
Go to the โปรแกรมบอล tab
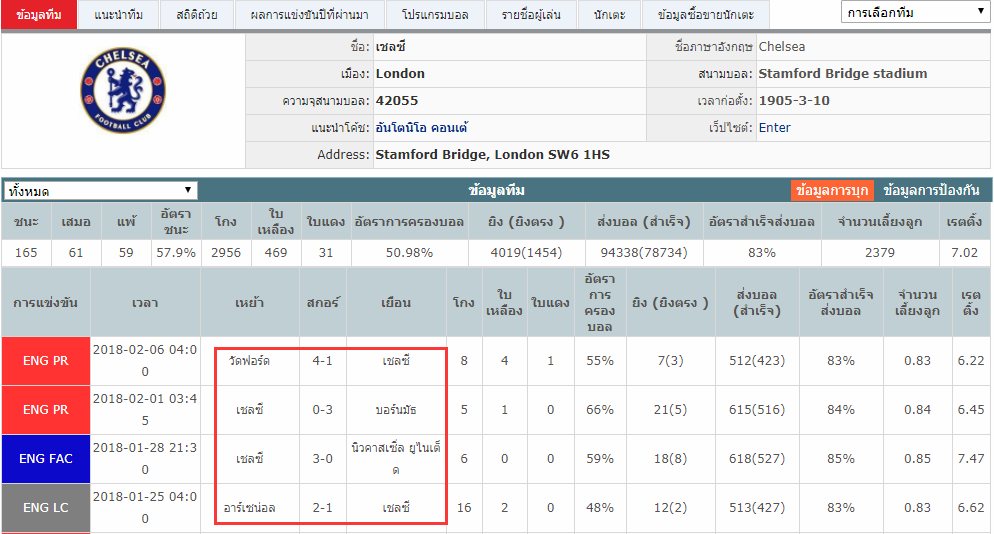click(435, 15)
